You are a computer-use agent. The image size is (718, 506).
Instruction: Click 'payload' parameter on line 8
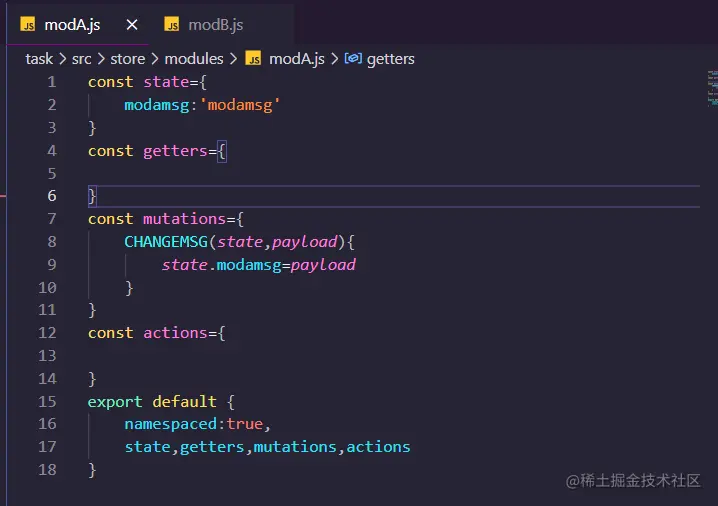[305, 242]
